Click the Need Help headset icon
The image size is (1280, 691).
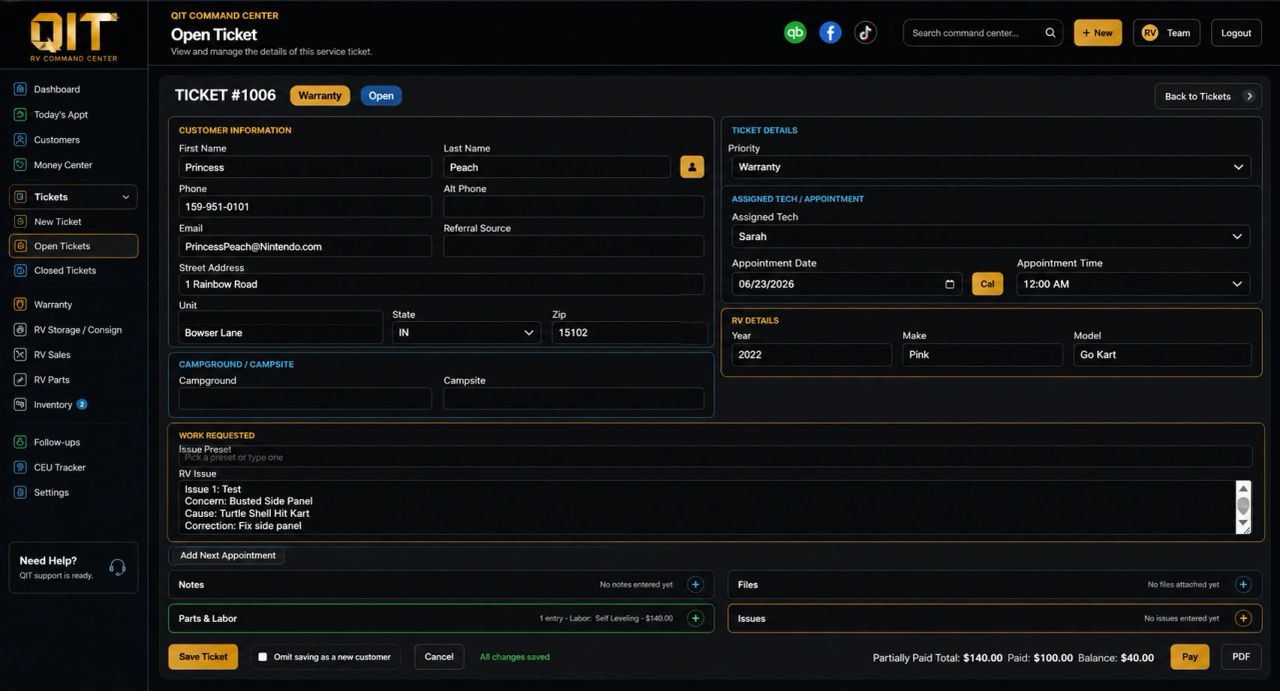pos(117,567)
